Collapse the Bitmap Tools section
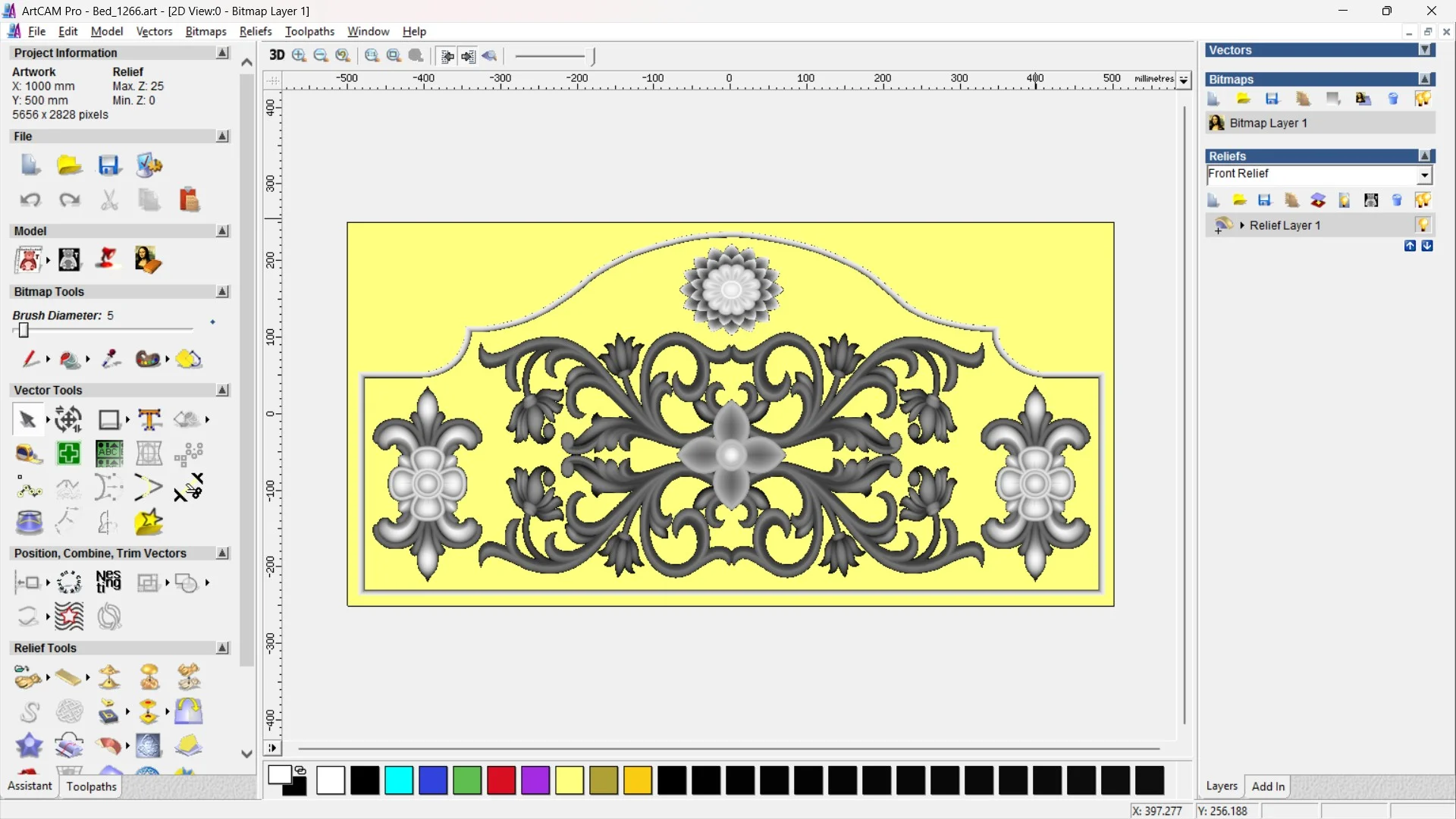 coord(223,292)
